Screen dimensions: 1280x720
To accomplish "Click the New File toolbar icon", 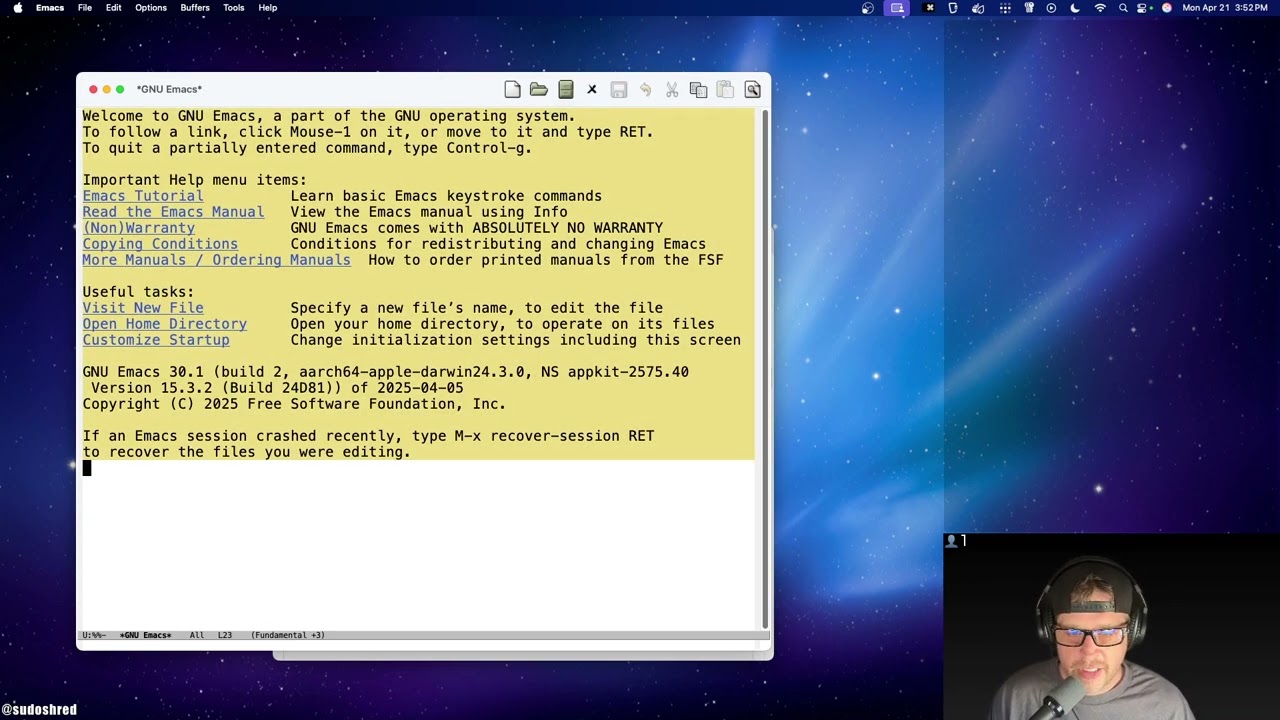I will (512, 90).
